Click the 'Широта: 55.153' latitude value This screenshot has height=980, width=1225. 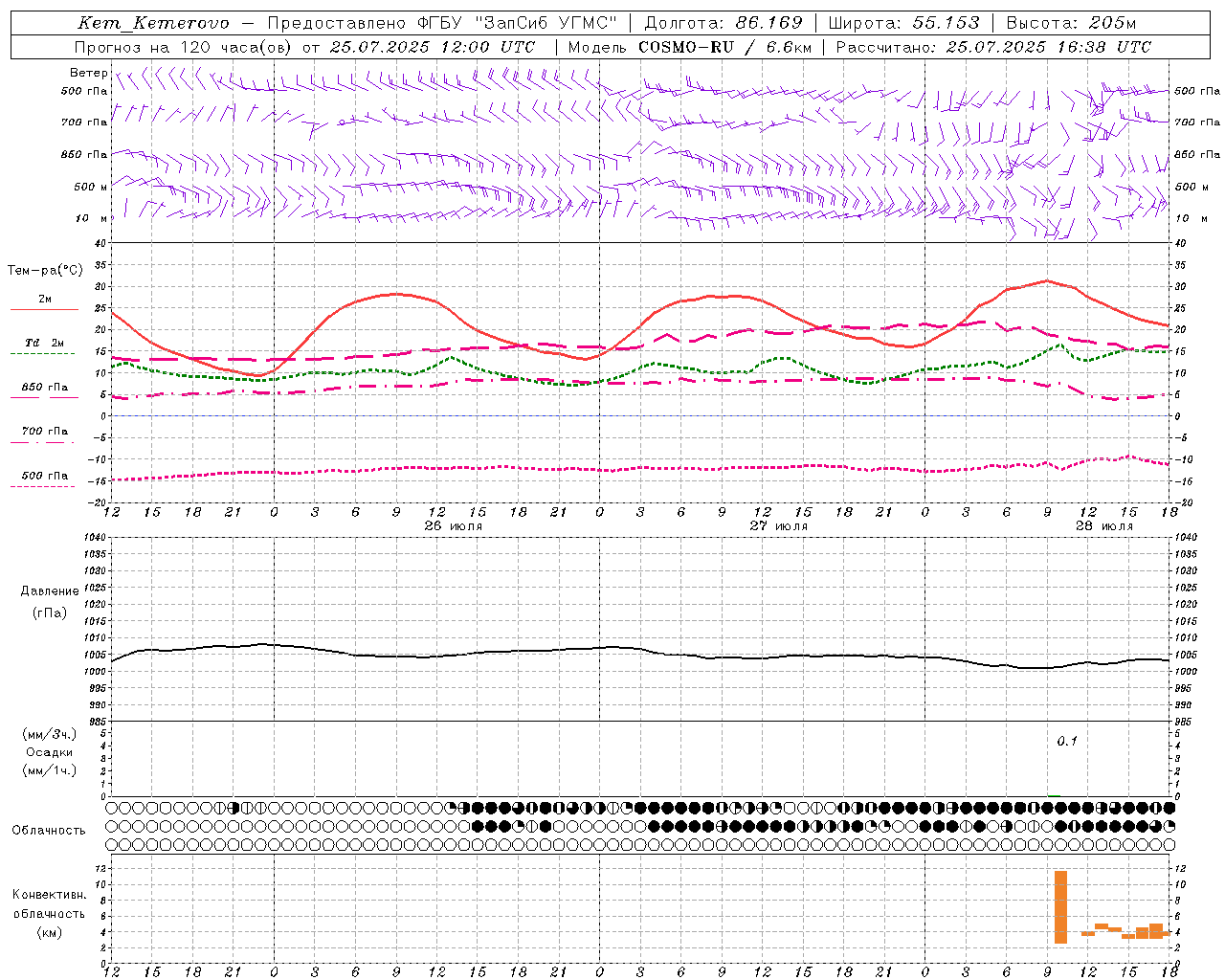(904, 23)
